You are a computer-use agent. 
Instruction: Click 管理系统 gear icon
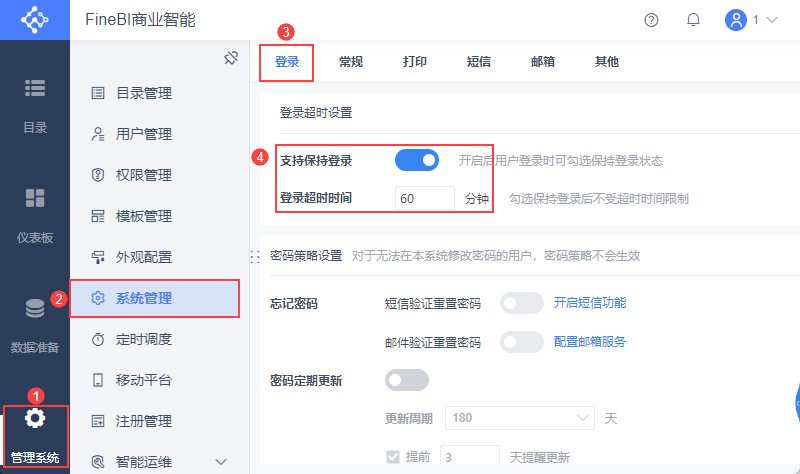[35, 418]
